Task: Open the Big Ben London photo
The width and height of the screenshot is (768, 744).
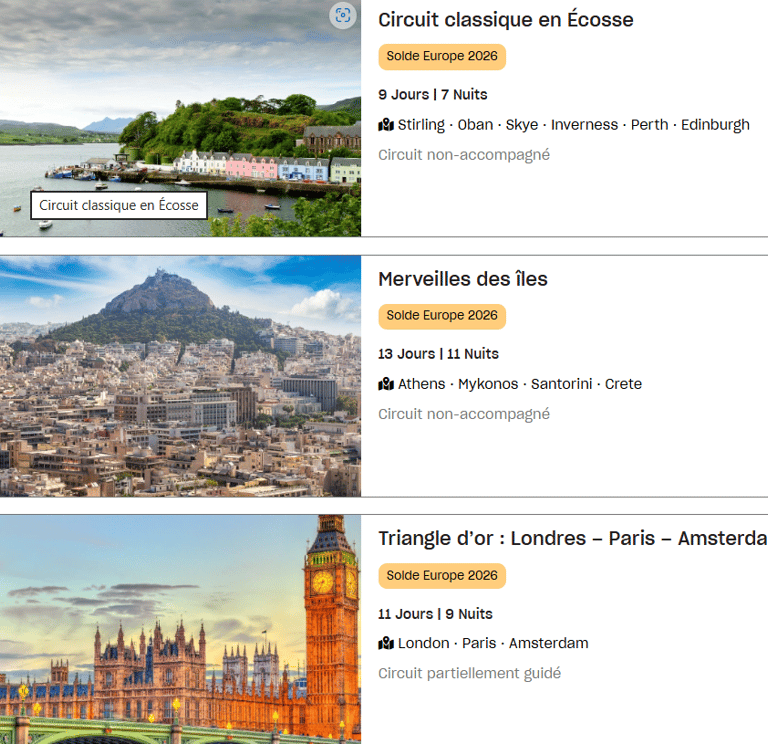Action: pyautogui.click(x=180, y=629)
